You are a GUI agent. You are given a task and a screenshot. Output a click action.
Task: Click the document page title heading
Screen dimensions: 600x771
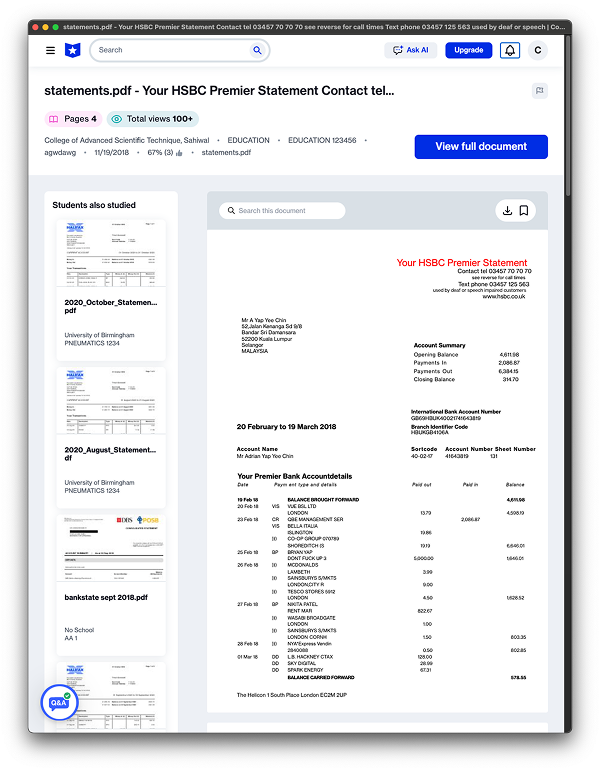(x=219, y=90)
